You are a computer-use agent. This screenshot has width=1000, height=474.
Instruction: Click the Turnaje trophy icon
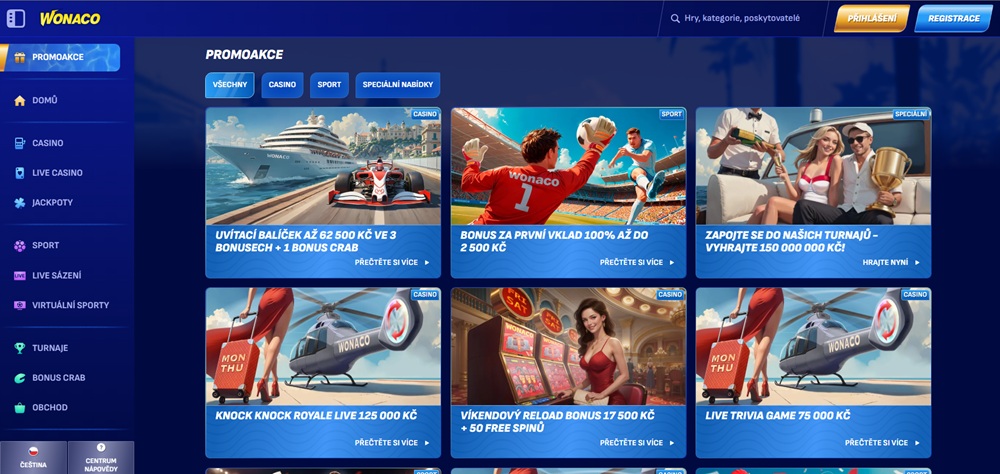click(x=20, y=348)
